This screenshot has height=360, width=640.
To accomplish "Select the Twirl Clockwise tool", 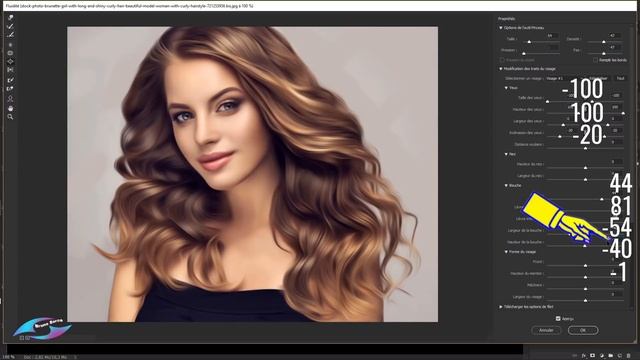I will point(10,44).
